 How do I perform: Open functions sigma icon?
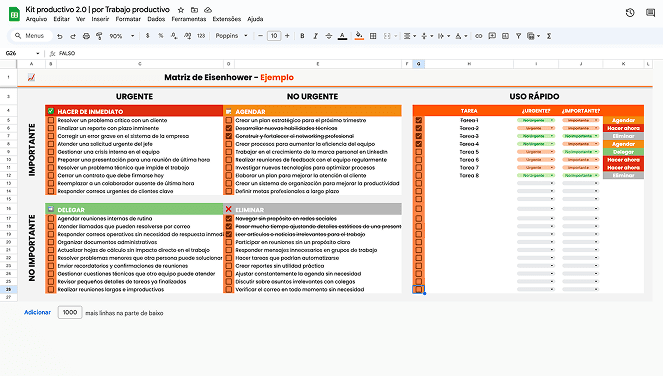549,36
